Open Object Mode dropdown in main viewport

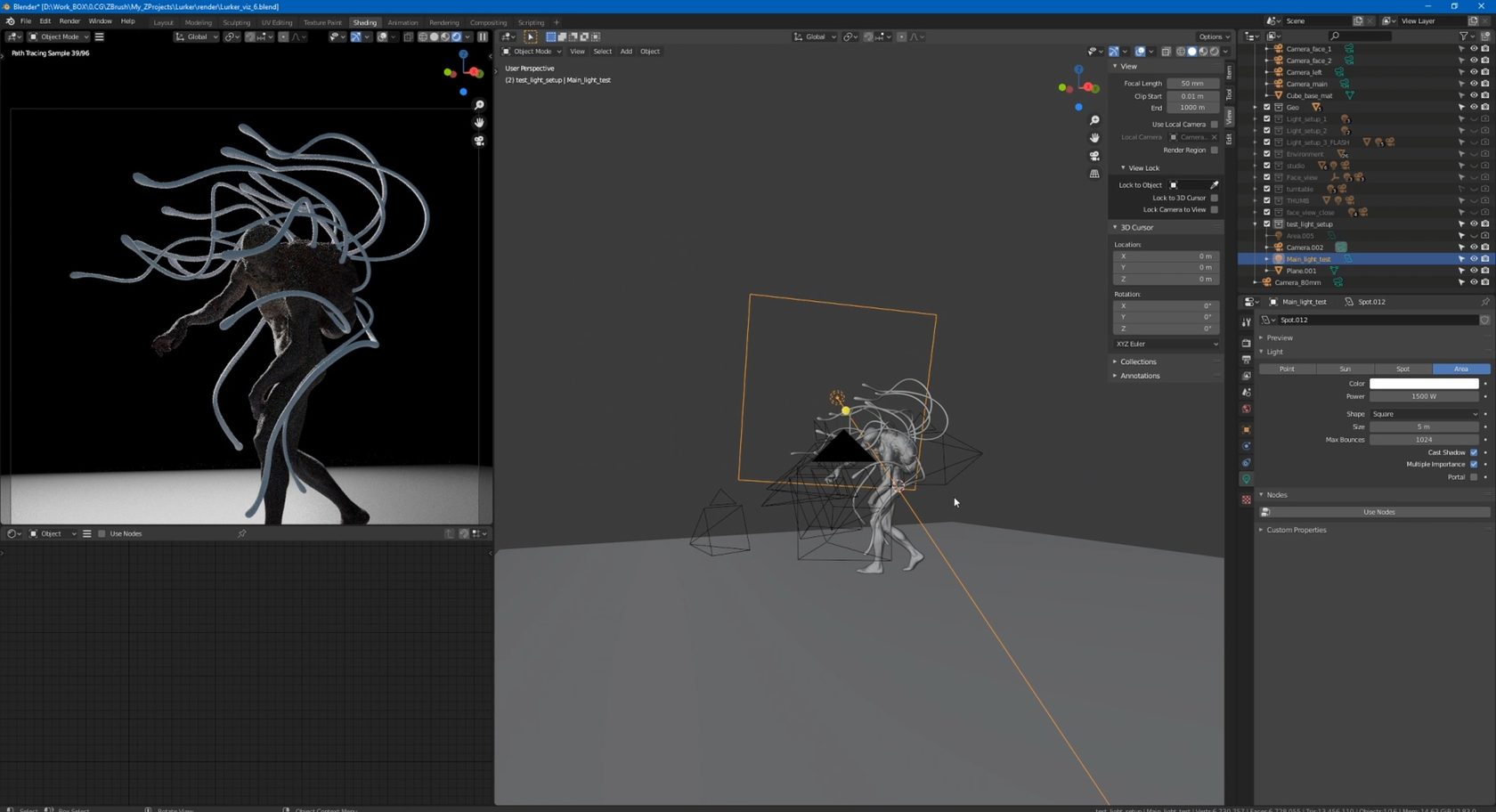(x=532, y=52)
